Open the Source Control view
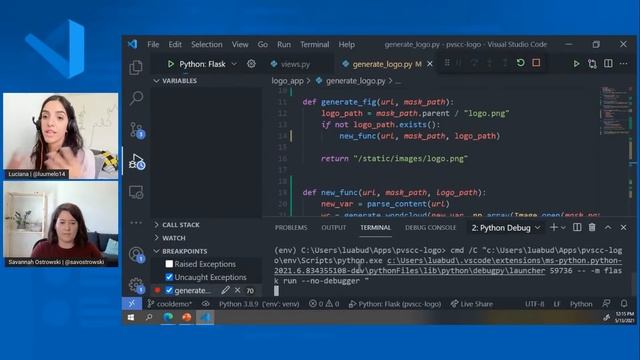The width and height of the screenshot is (640, 360). pos(136,130)
